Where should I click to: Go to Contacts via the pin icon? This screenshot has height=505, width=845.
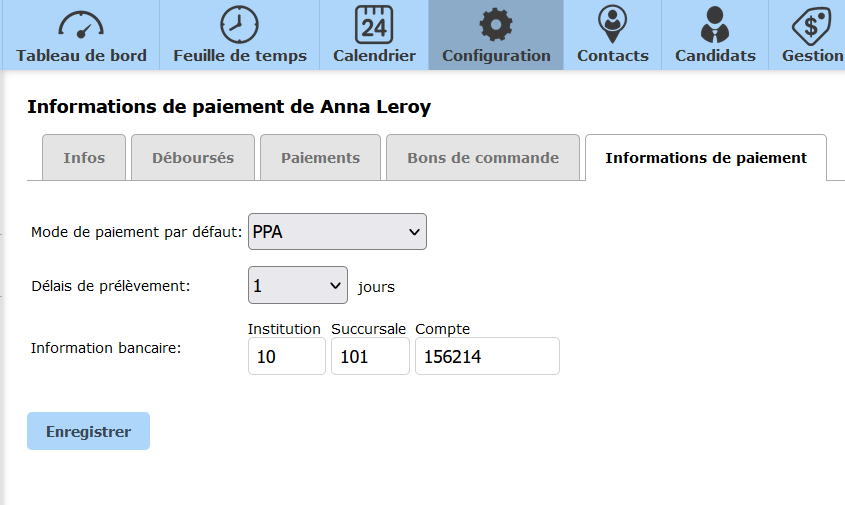click(x=612, y=24)
